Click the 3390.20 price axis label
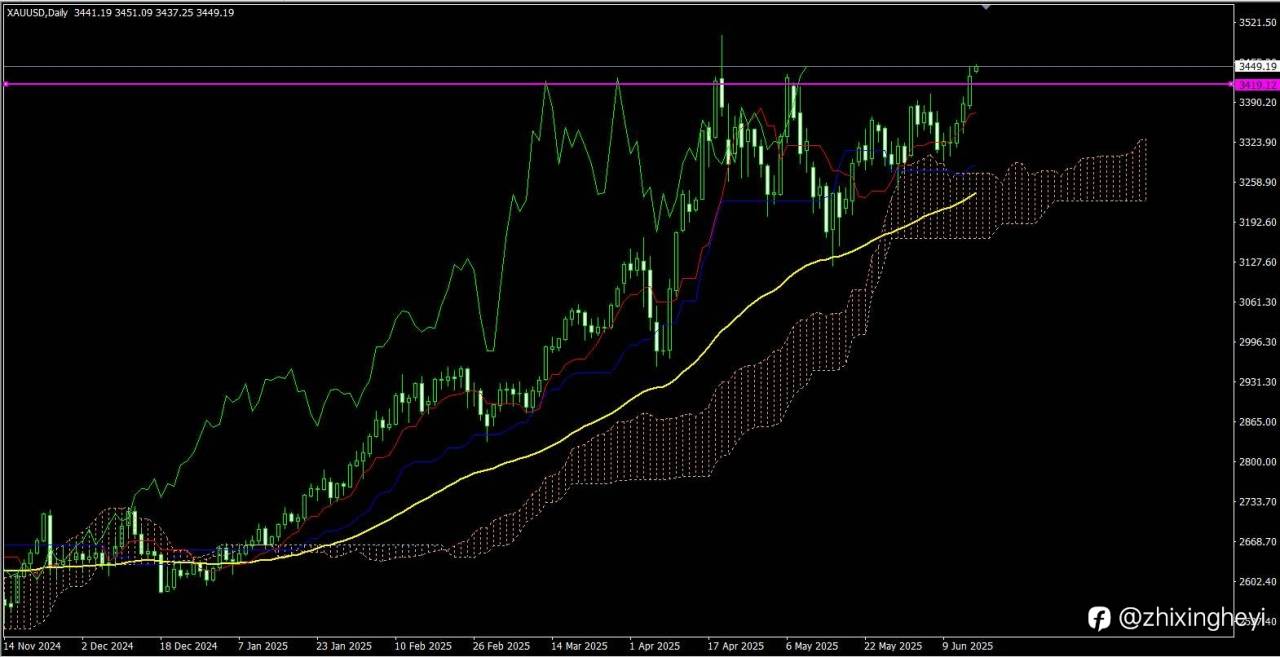 tap(1257, 102)
